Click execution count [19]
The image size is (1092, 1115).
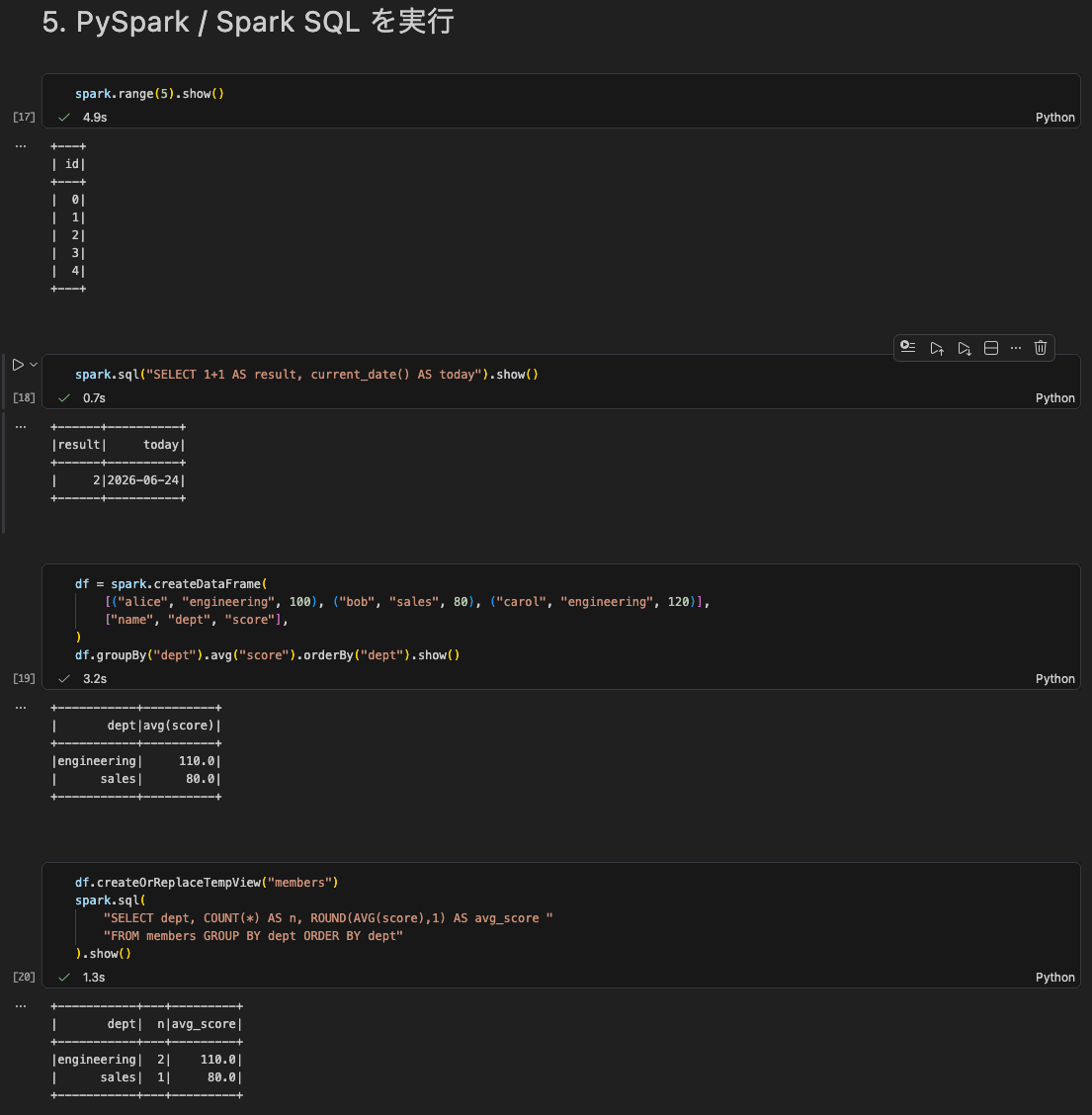24,678
